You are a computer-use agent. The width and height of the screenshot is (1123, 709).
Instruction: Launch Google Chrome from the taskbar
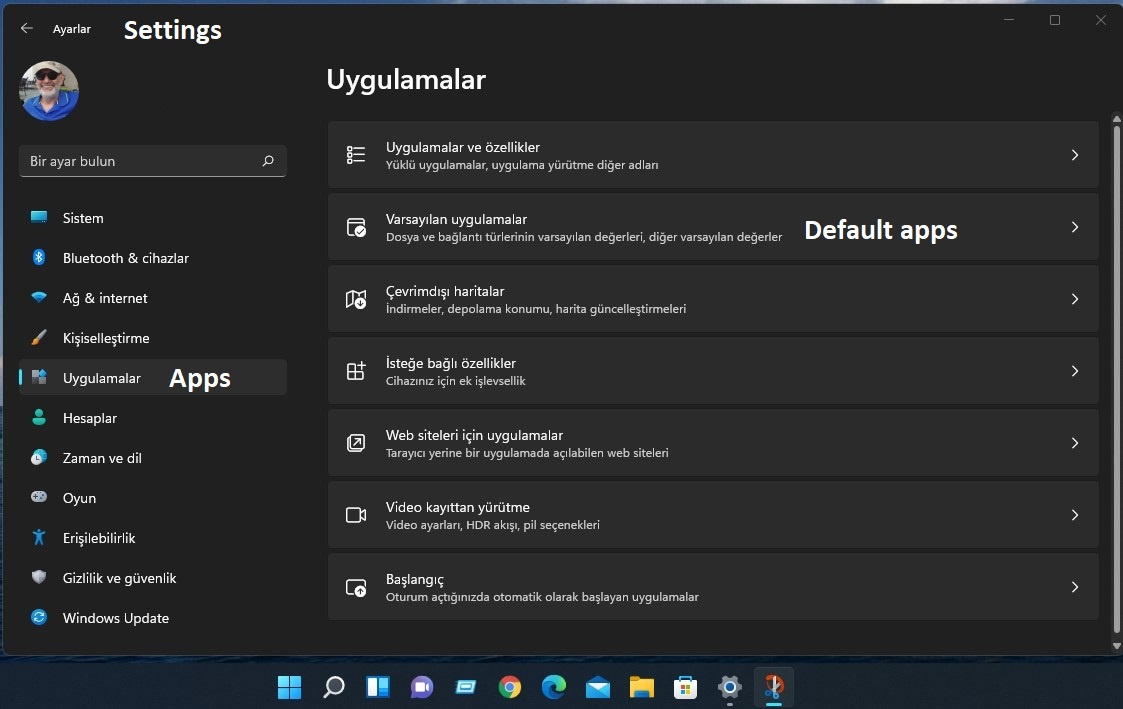pyautogui.click(x=509, y=687)
